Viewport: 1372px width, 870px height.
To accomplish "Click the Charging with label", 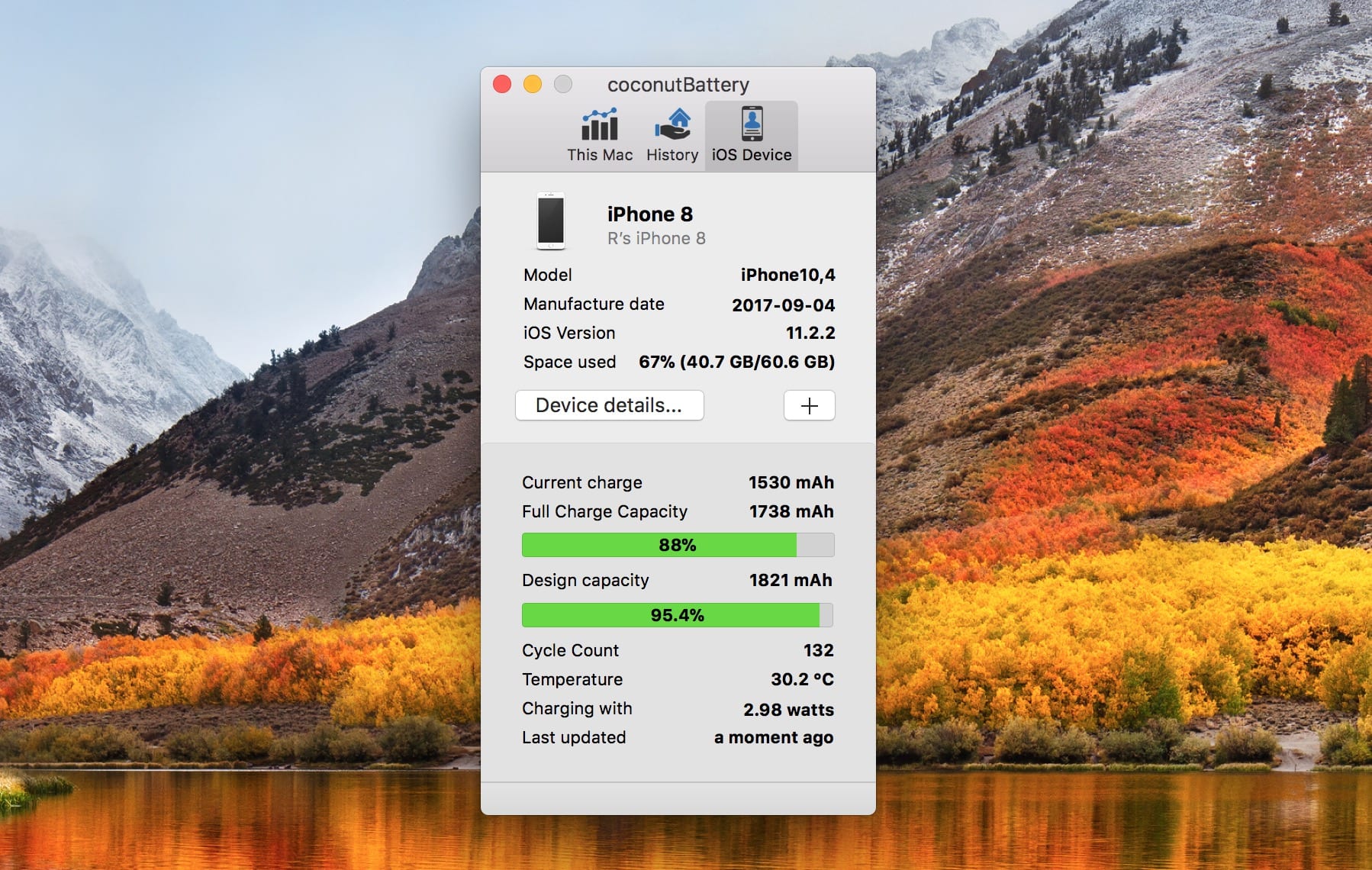I will [x=577, y=708].
